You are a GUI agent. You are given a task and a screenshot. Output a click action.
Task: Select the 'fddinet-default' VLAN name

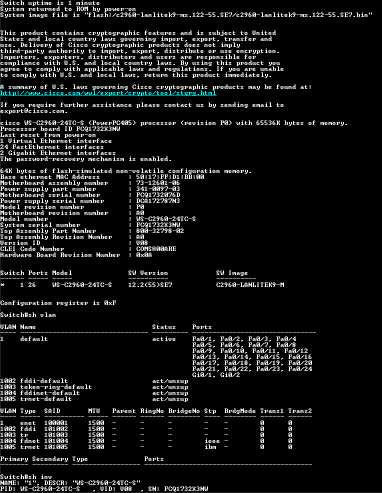(50, 393)
